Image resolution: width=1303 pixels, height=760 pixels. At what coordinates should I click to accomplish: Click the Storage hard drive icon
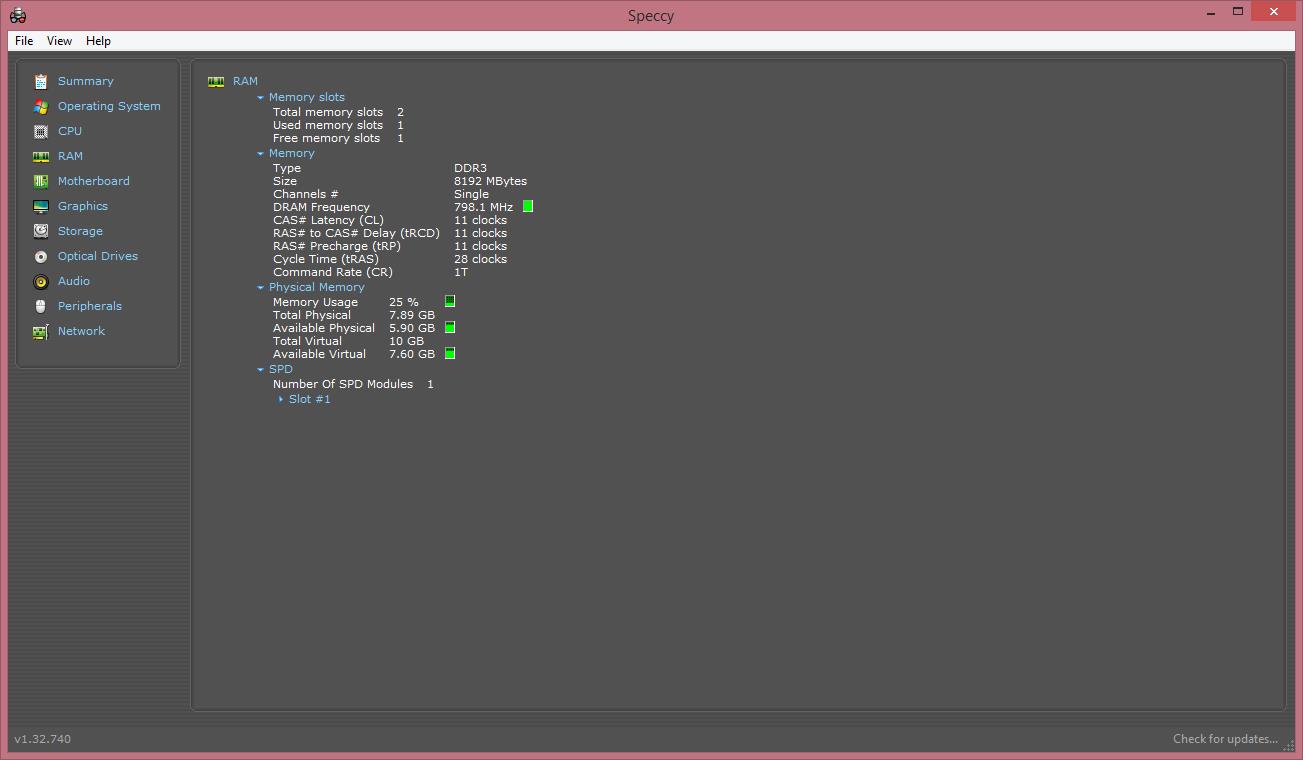coord(40,231)
